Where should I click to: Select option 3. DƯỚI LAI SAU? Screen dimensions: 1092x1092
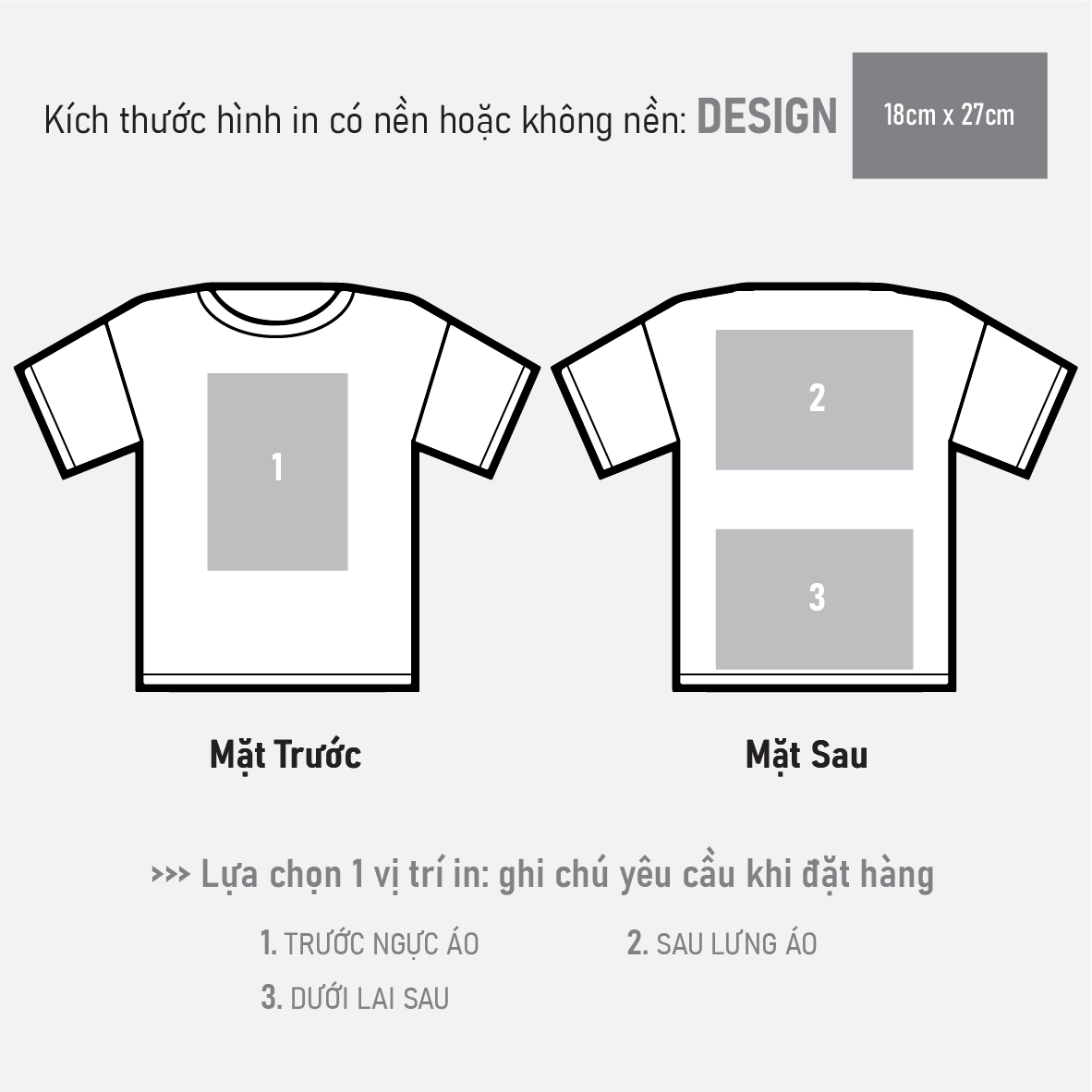(x=355, y=999)
